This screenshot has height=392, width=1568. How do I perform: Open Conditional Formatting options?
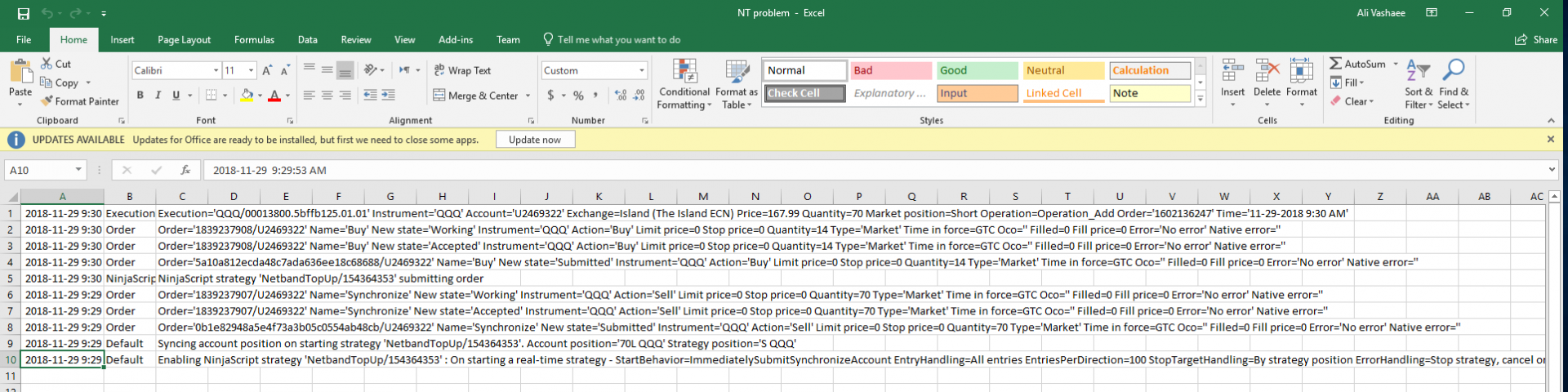point(684,83)
